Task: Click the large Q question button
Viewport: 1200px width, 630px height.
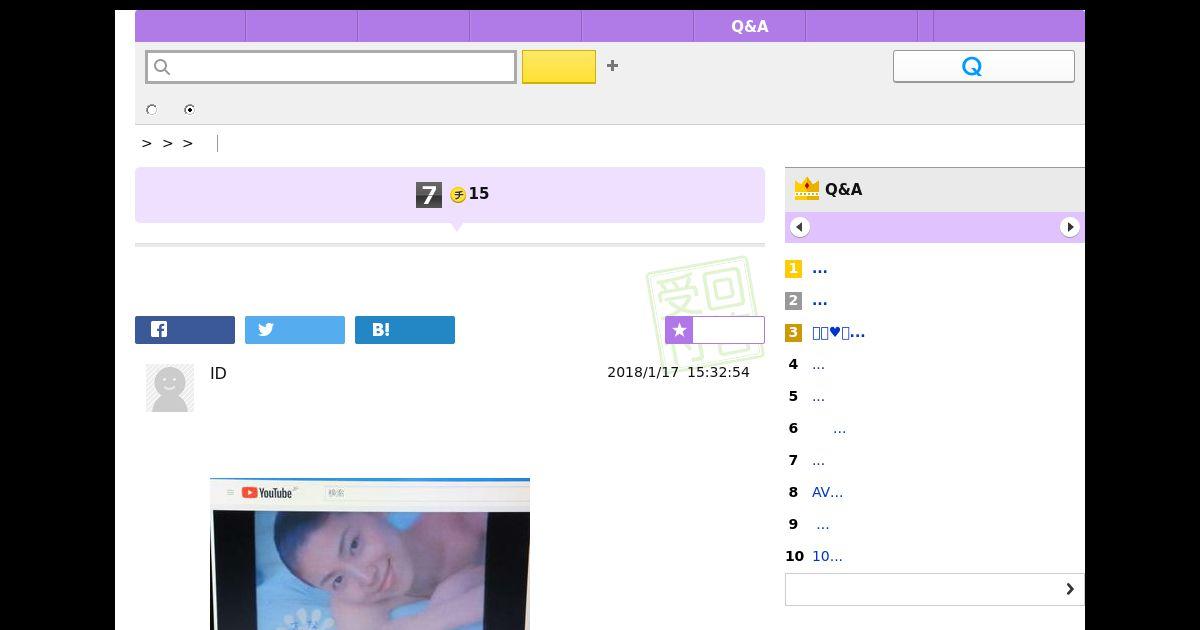Action: [x=984, y=66]
